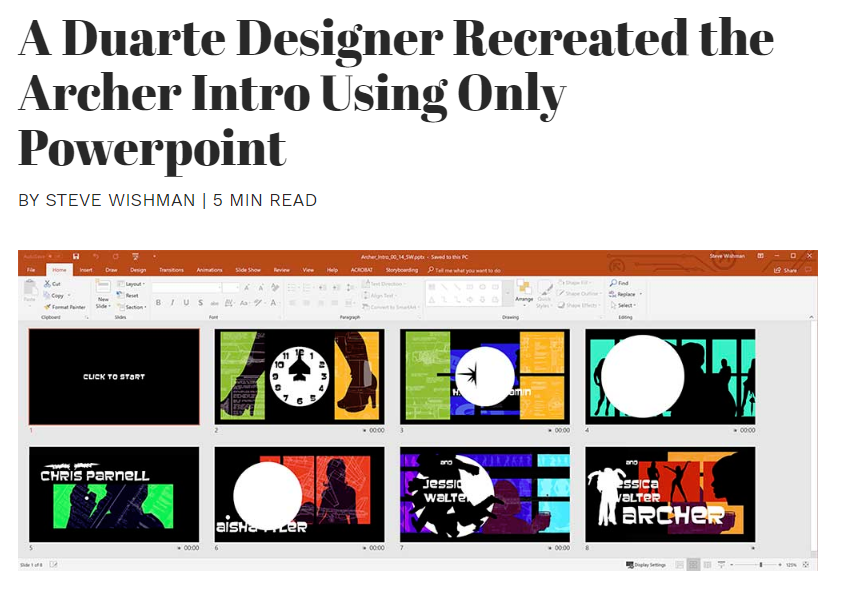Viewport: 841px width, 590px height.
Task: Click the Steve Wishman account name
Action: pos(727,256)
